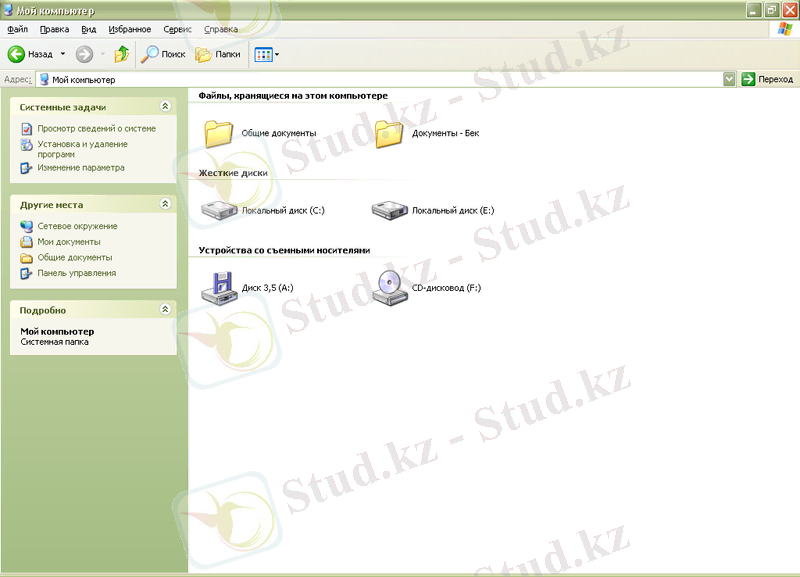Toggle the Folders pane icon
Image resolution: width=800 pixels, height=577 pixels.
(203, 54)
